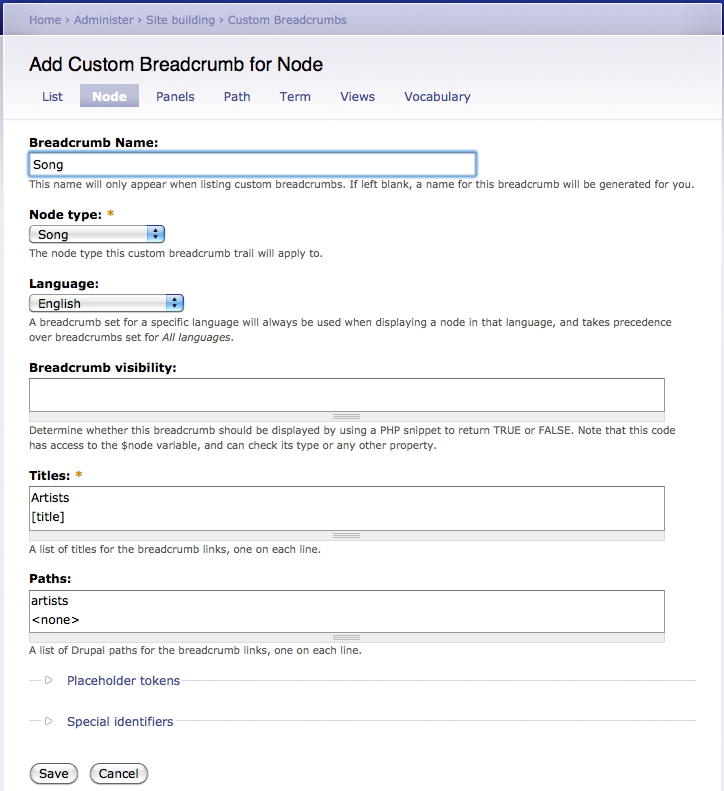The width and height of the screenshot is (724, 791).
Task: Focus the Breadcrumb visibility text area
Action: click(x=346, y=394)
